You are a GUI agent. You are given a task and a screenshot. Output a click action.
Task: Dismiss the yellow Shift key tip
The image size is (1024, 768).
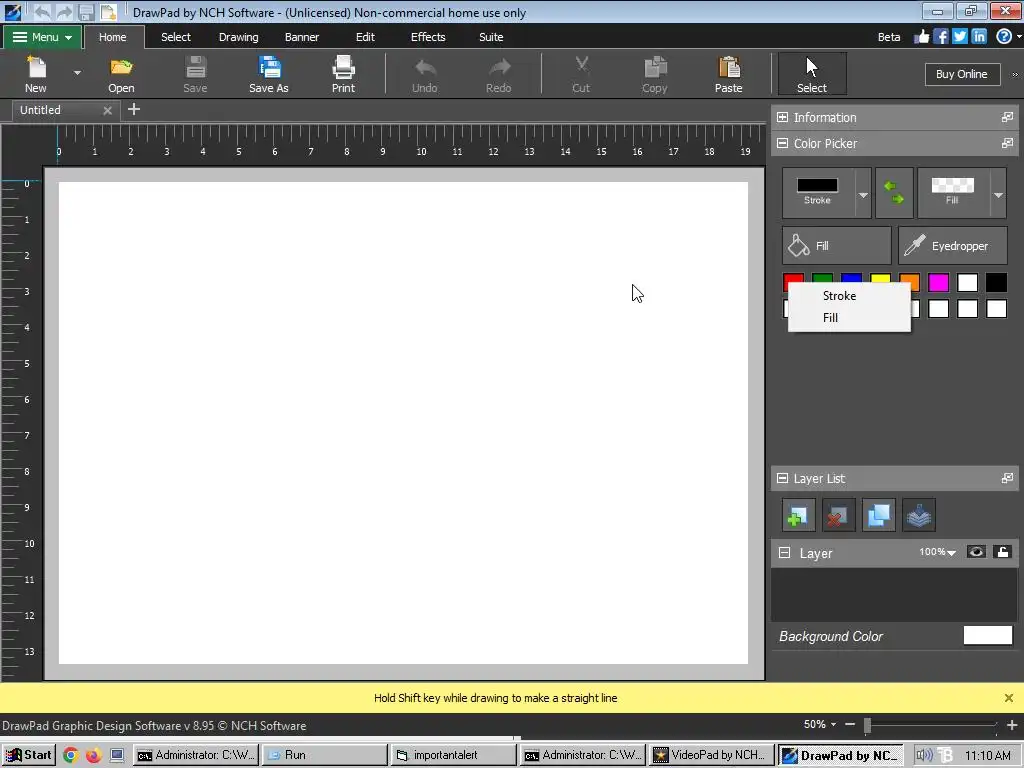pos(1008,698)
